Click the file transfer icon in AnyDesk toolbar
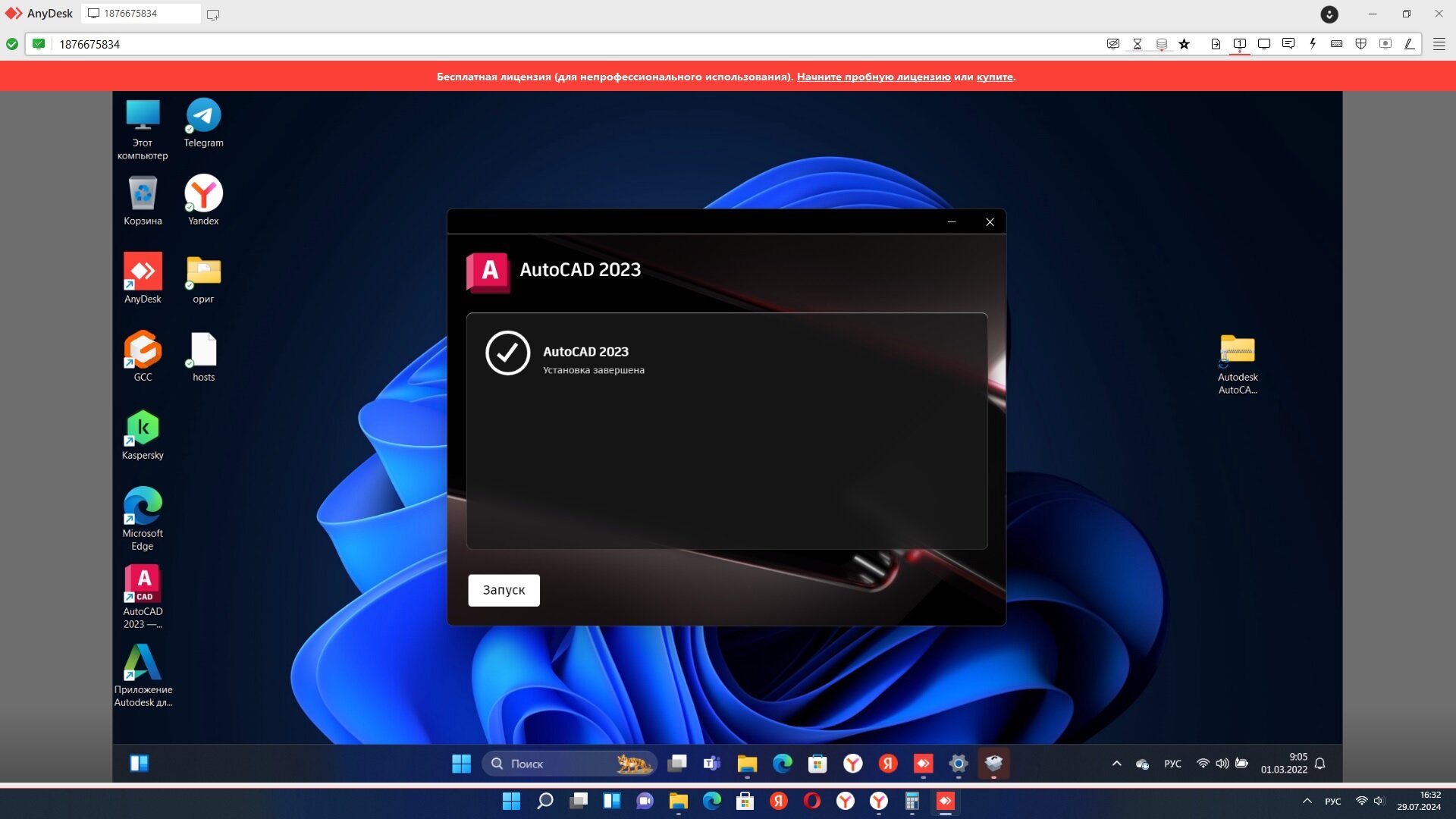This screenshot has height=819, width=1456. [1216, 44]
